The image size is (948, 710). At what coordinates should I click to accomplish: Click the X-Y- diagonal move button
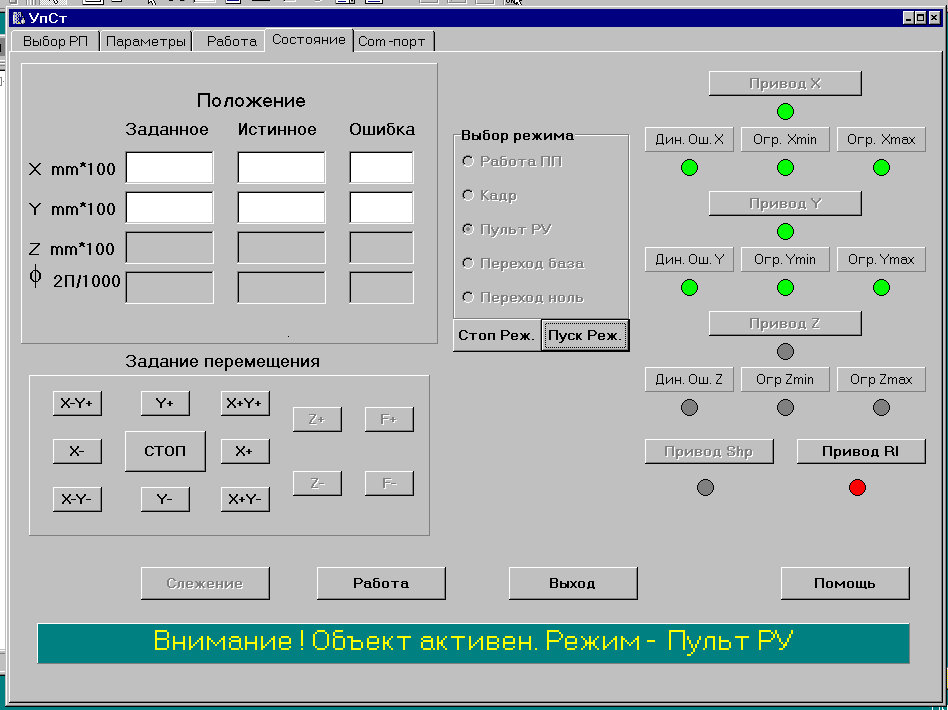(x=77, y=499)
